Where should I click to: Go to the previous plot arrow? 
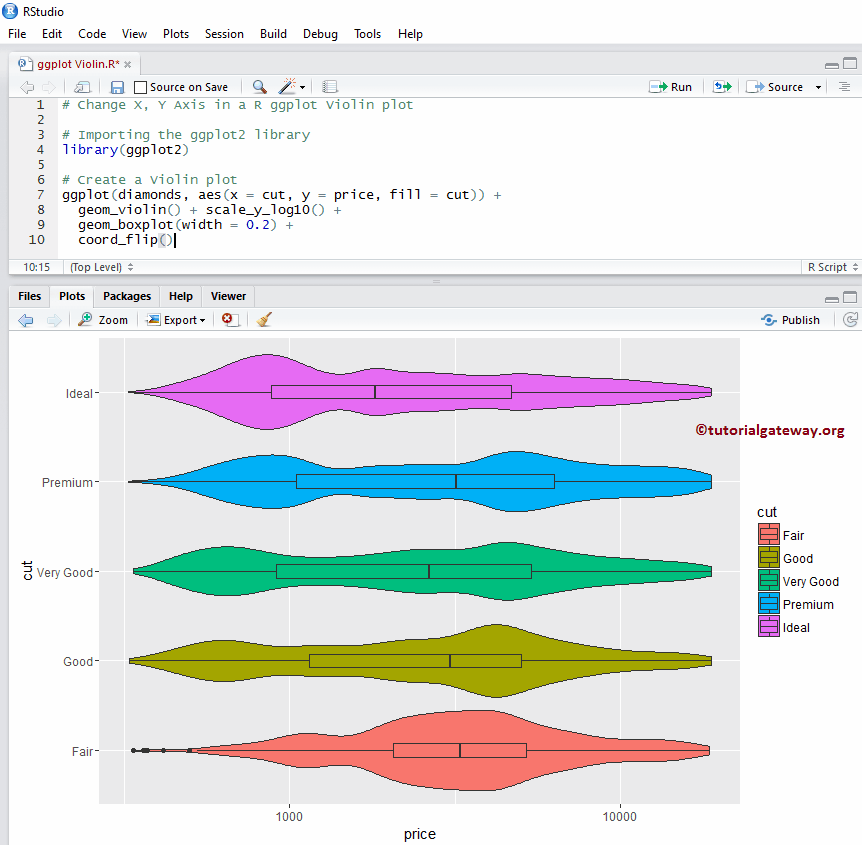[26, 320]
